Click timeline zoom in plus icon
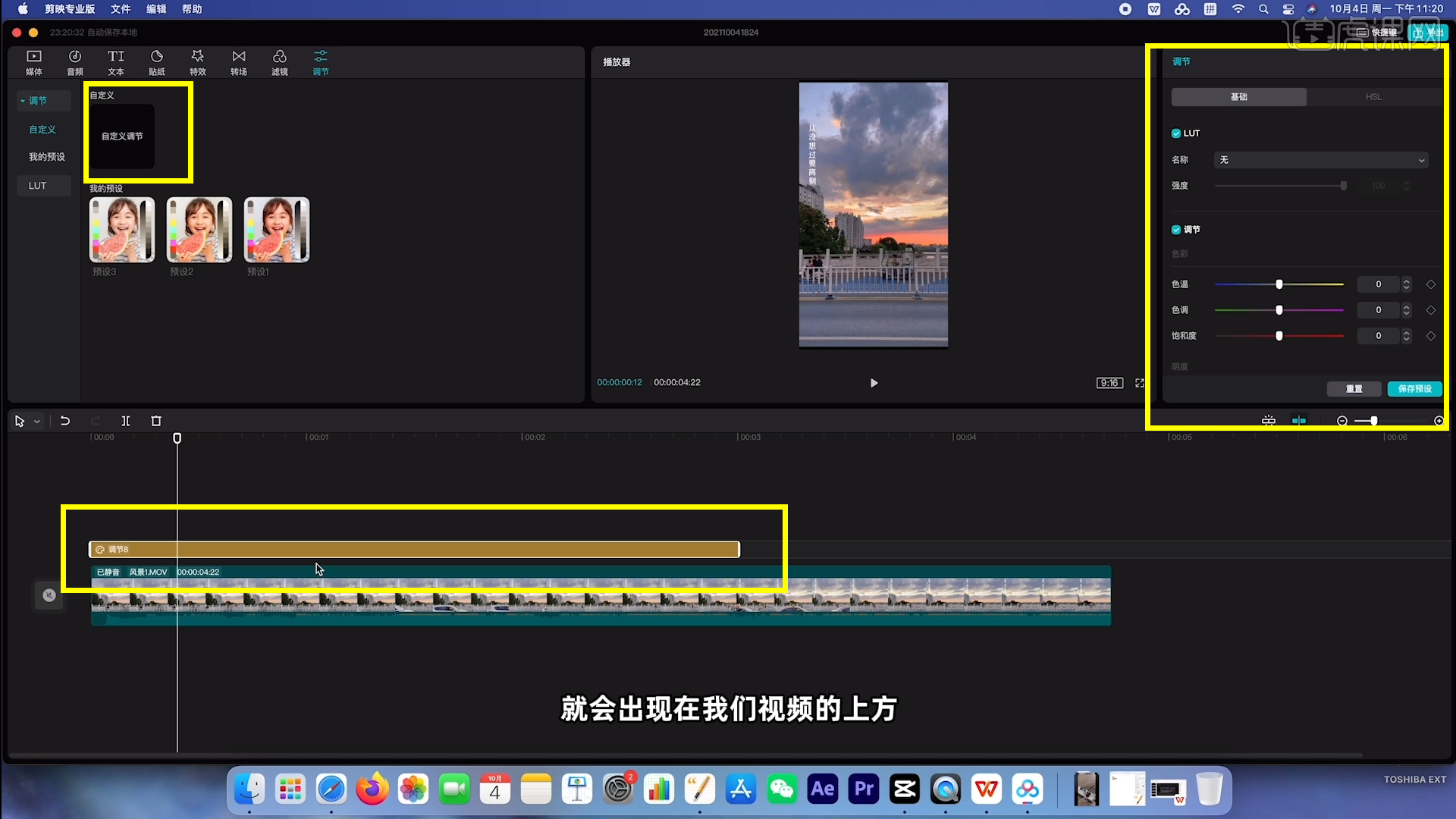Viewport: 1456px width, 819px height. [1439, 421]
